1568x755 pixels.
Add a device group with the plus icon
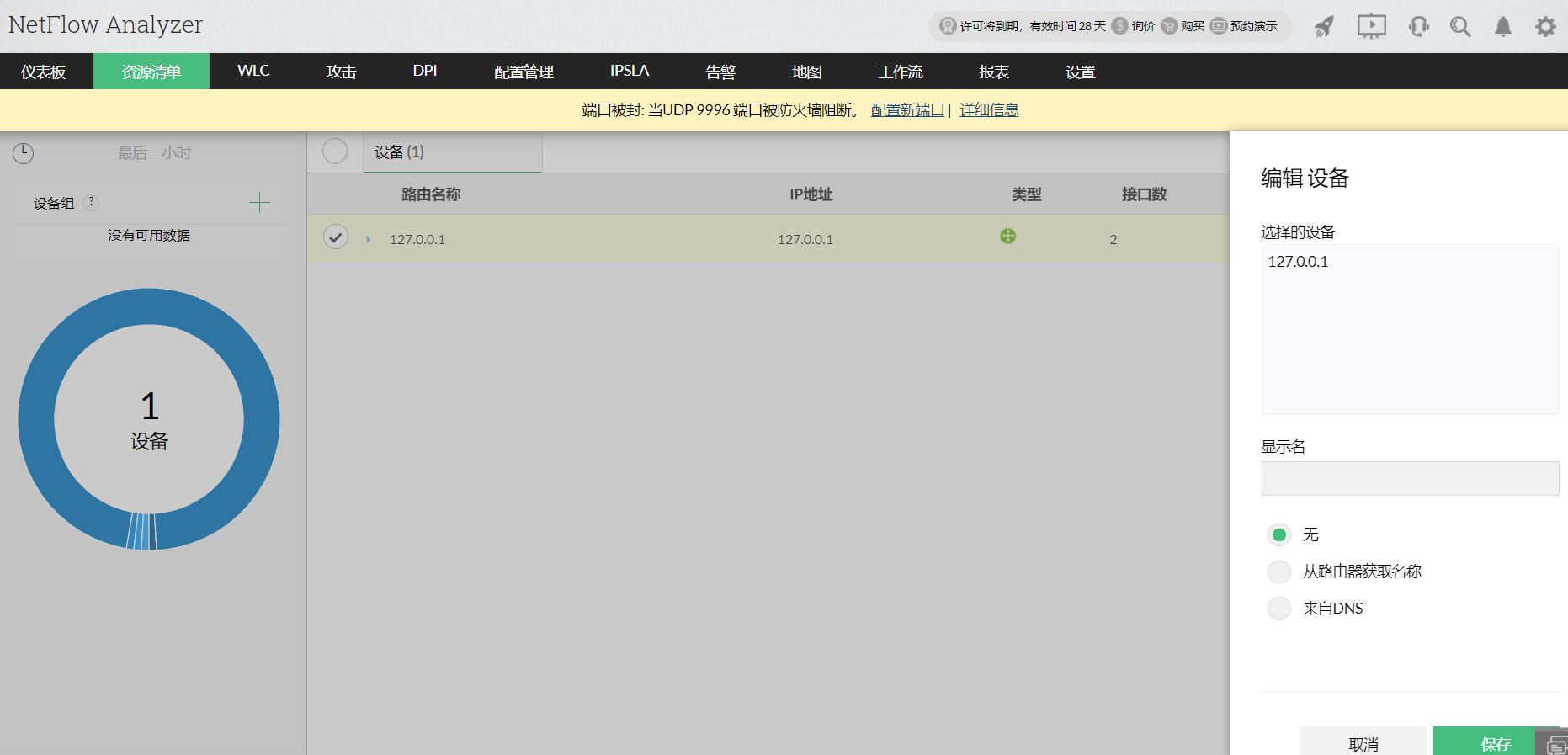point(259,202)
